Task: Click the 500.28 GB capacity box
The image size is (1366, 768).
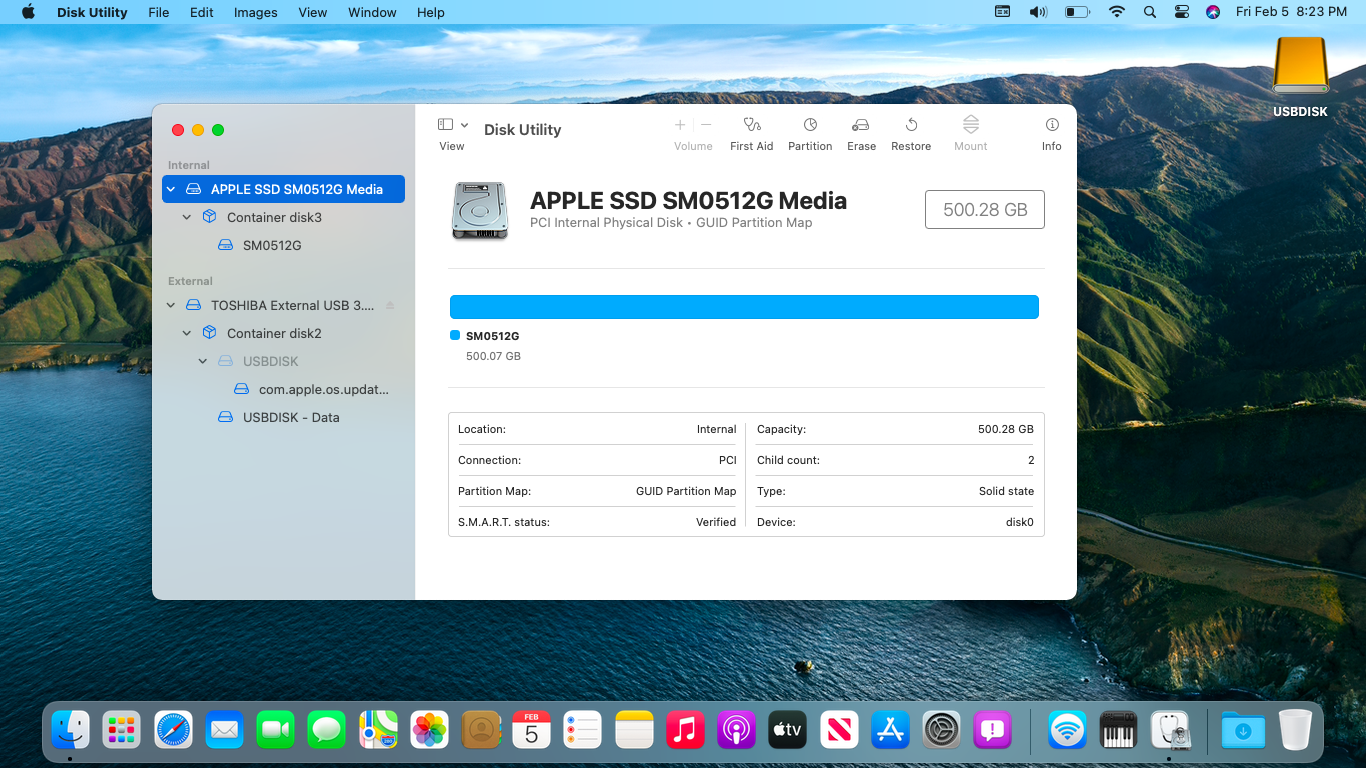Action: point(985,210)
